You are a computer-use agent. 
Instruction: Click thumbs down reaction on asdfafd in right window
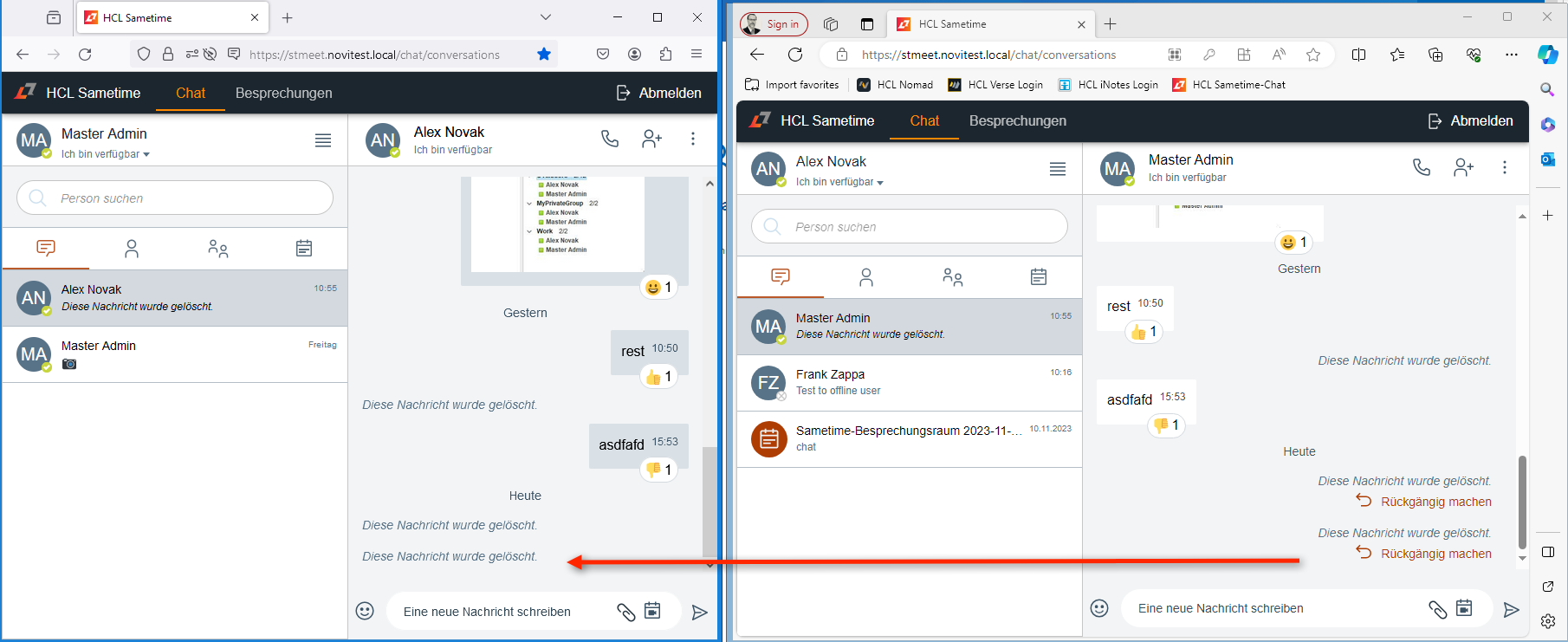(1166, 425)
